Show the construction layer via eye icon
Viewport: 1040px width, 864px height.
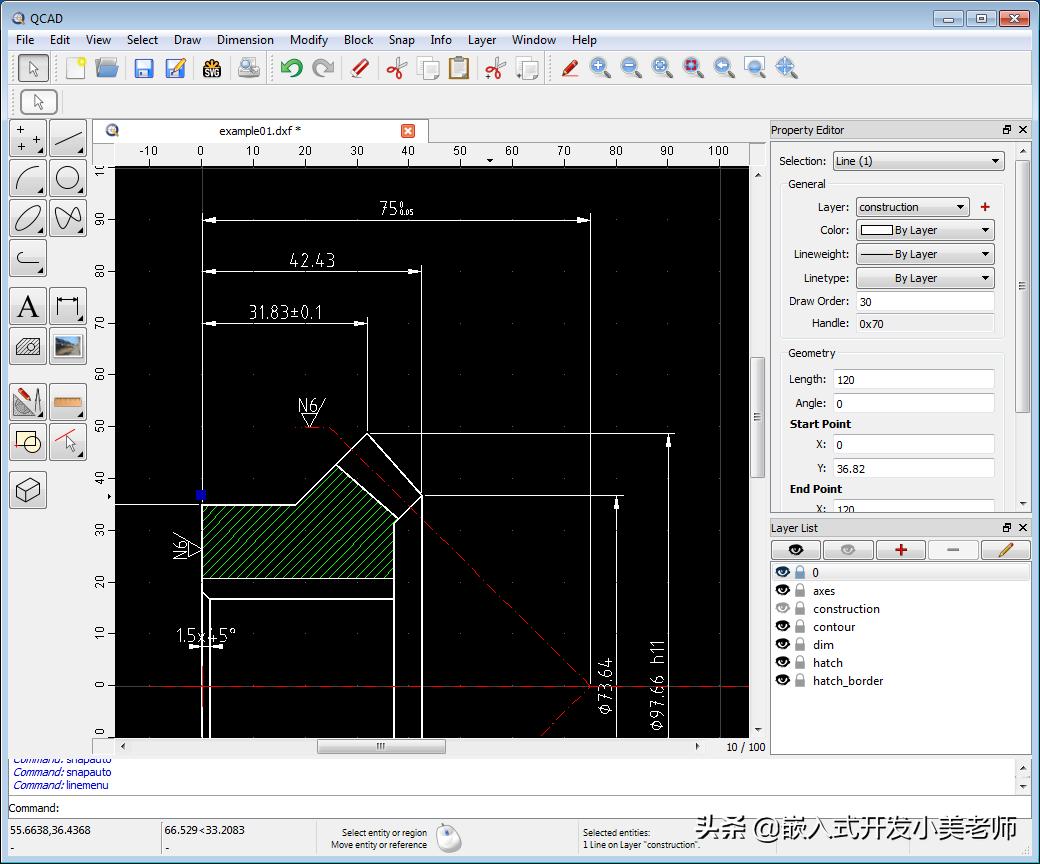pos(783,608)
